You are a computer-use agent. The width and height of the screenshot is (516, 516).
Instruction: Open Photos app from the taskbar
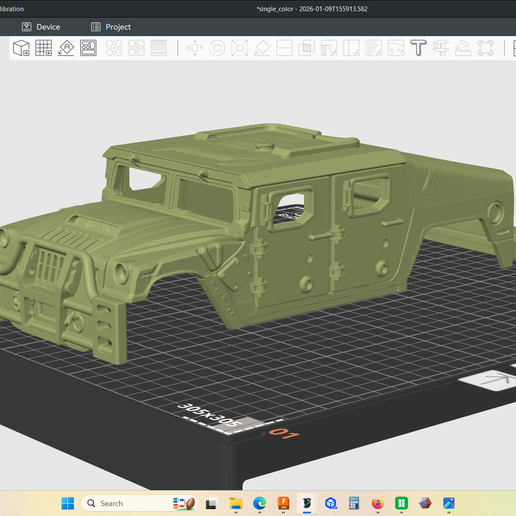click(x=449, y=503)
